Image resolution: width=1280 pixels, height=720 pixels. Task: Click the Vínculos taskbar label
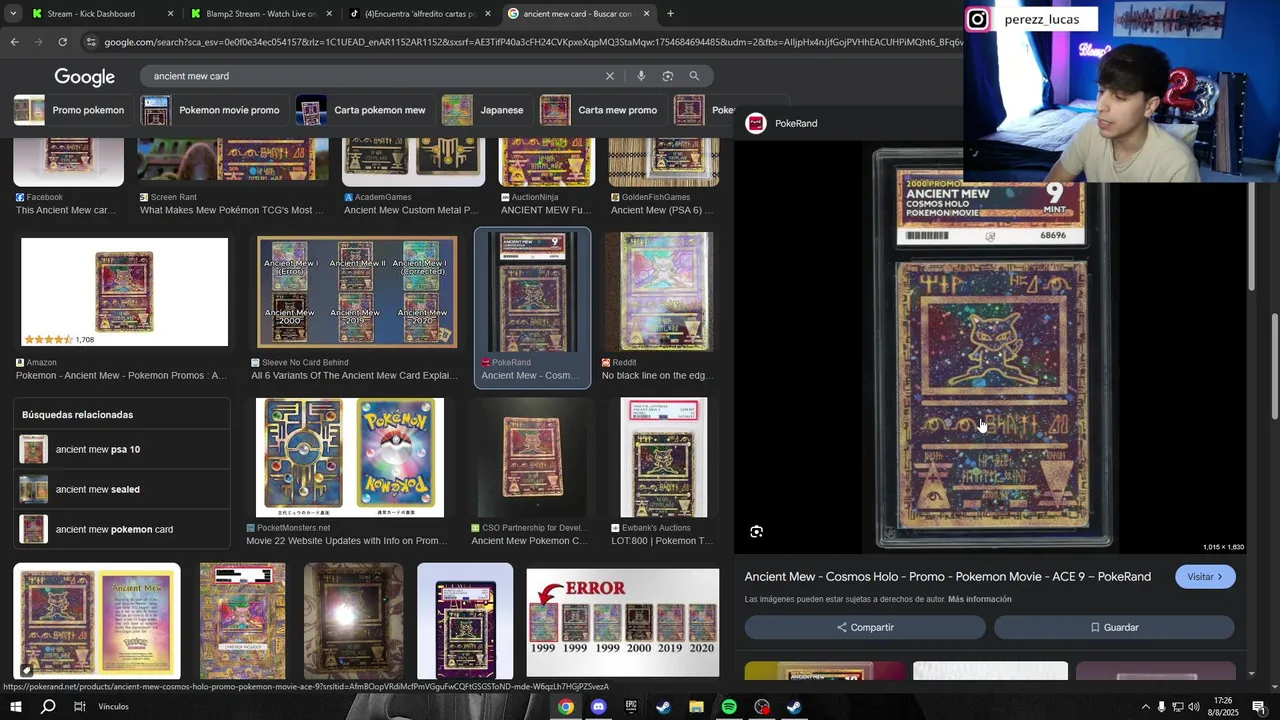pos(113,707)
